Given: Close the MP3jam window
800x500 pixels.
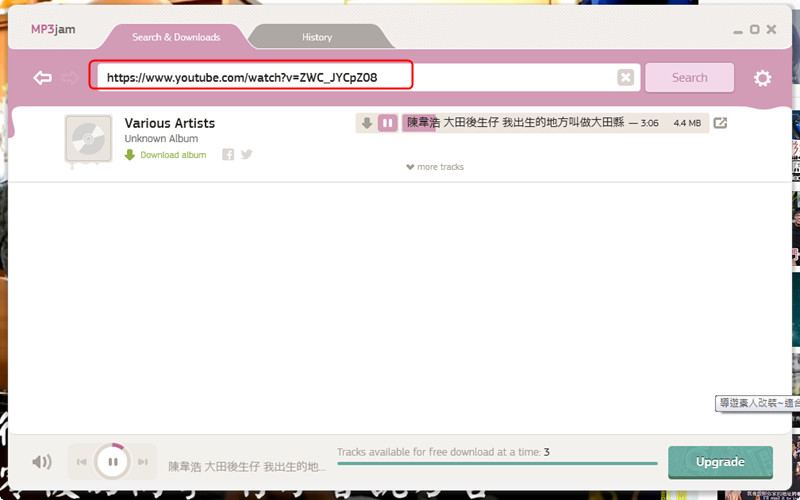Looking at the screenshot, I should tap(771, 30).
